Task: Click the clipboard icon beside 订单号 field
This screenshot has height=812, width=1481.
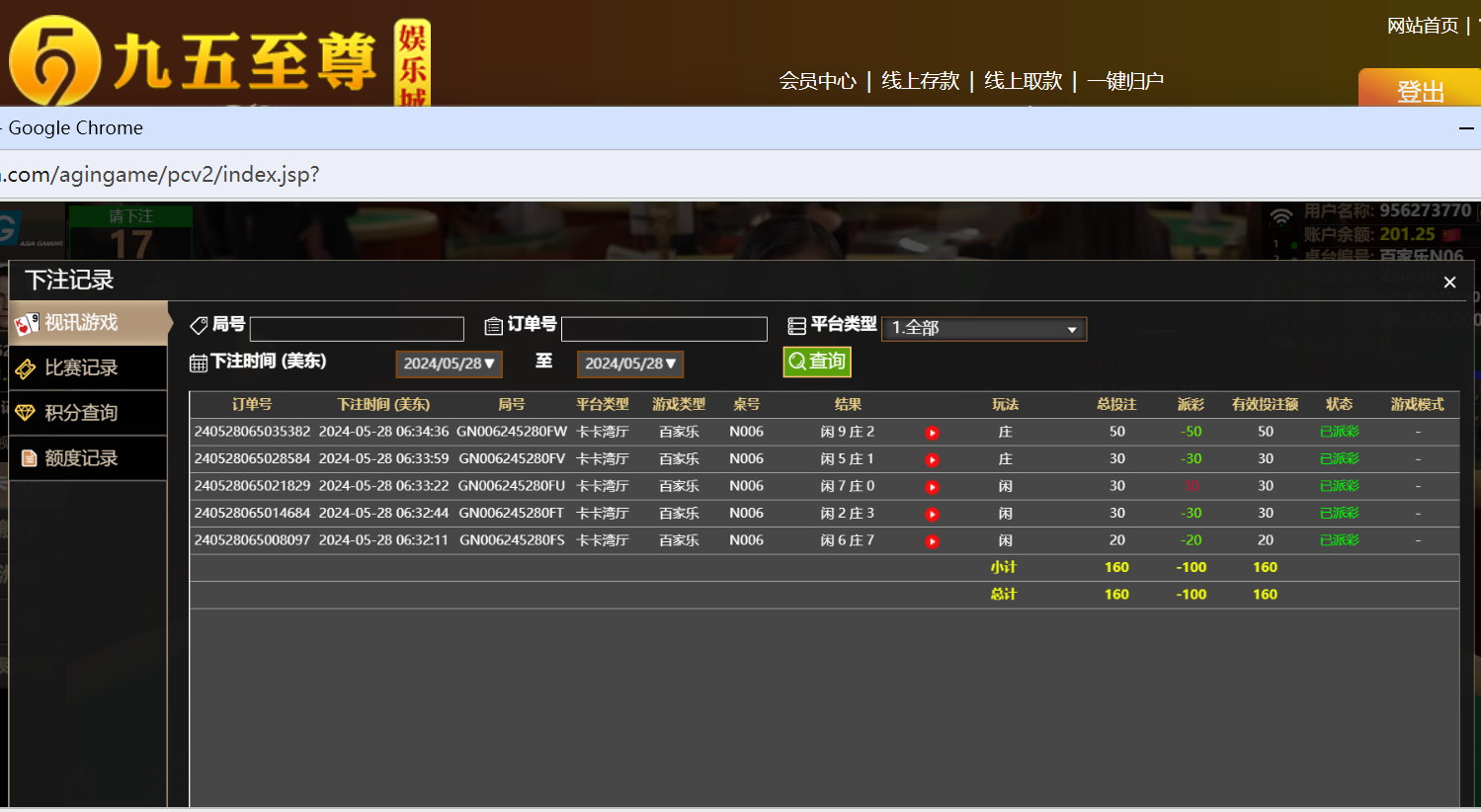Action: click(x=493, y=324)
